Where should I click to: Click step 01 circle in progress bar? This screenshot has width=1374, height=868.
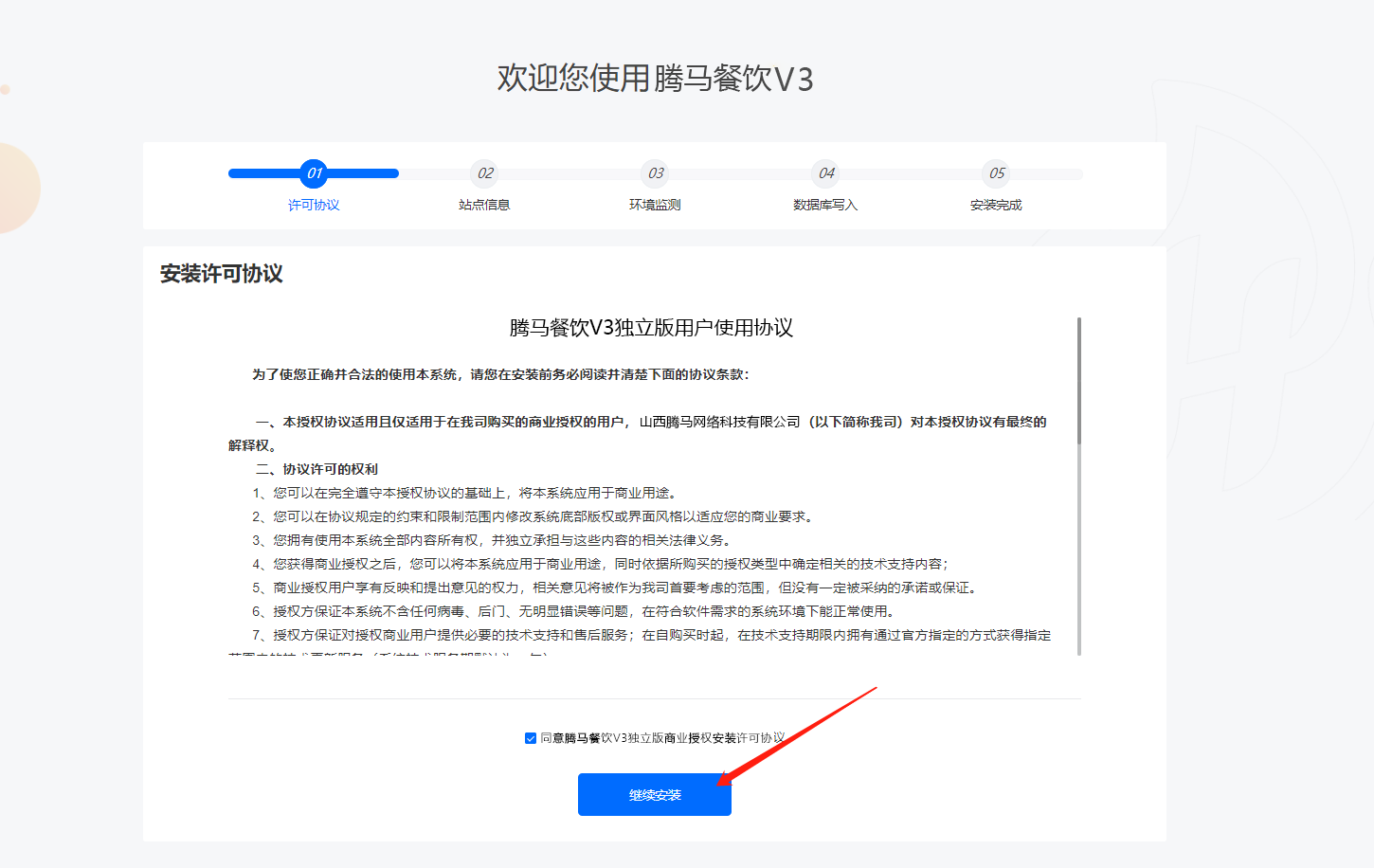(314, 173)
